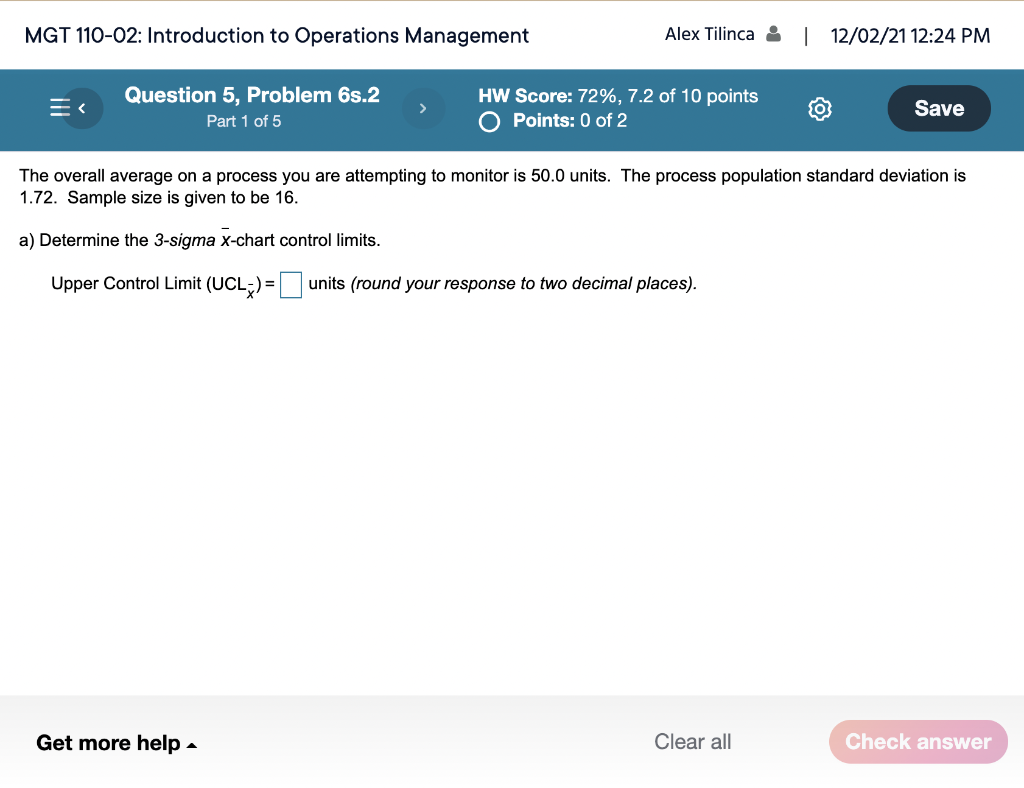Click the next question chevron arrow
The width and height of the screenshot is (1024, 788).
click(423, 108)
